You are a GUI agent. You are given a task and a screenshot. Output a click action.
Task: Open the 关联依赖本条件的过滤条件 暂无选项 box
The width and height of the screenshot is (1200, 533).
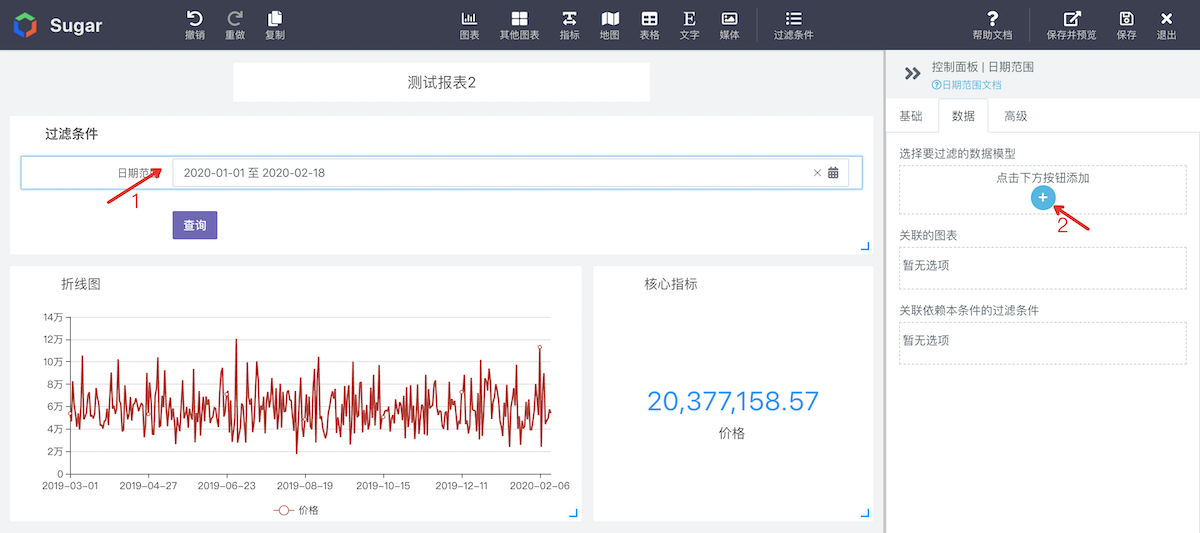(x=1042, y=342)
